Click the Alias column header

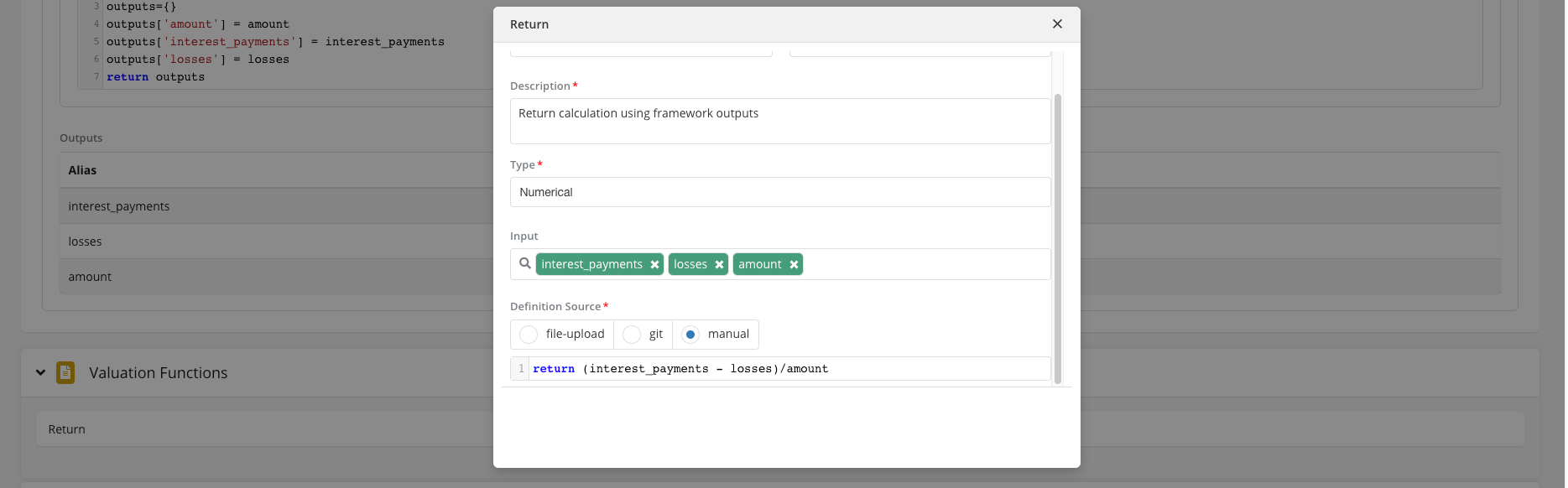82,170
